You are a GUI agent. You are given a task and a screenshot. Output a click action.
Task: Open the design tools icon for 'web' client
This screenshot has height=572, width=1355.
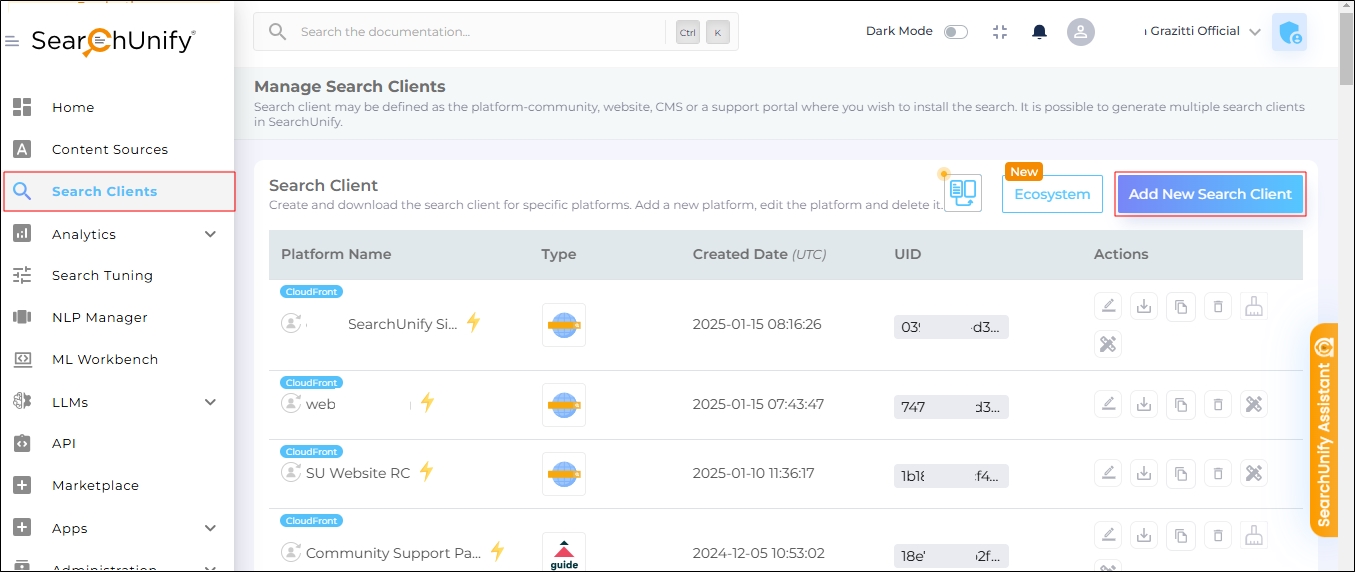click(x=1254, y=404)
